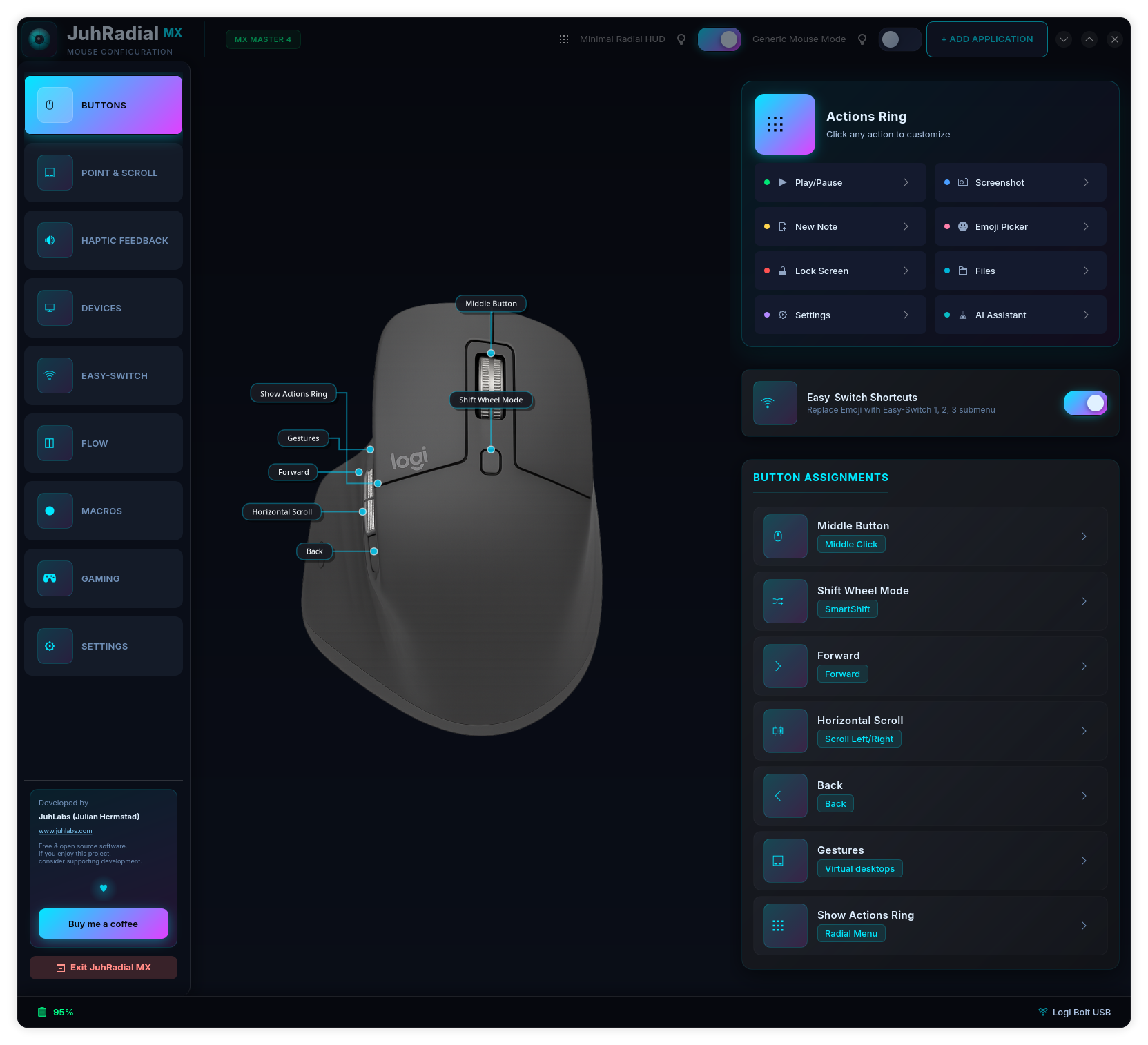Click the Gestures assignment touchpad icon
Viewport: 1148px width, 1045px height.
[786, 861]
